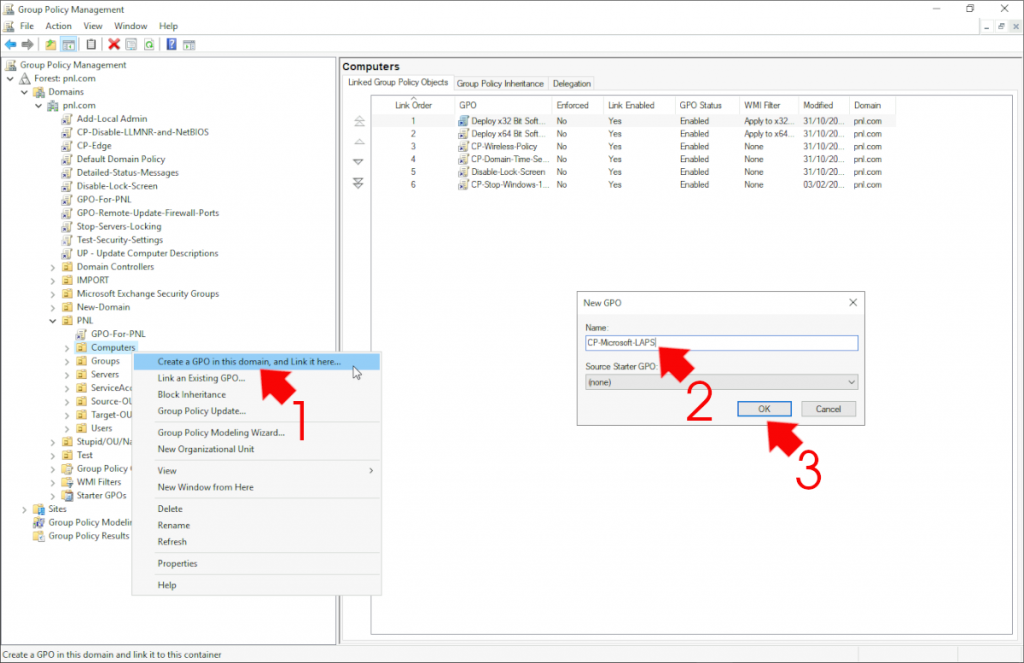Click the blue Back arrow in toolbar

tap(11, 44)
